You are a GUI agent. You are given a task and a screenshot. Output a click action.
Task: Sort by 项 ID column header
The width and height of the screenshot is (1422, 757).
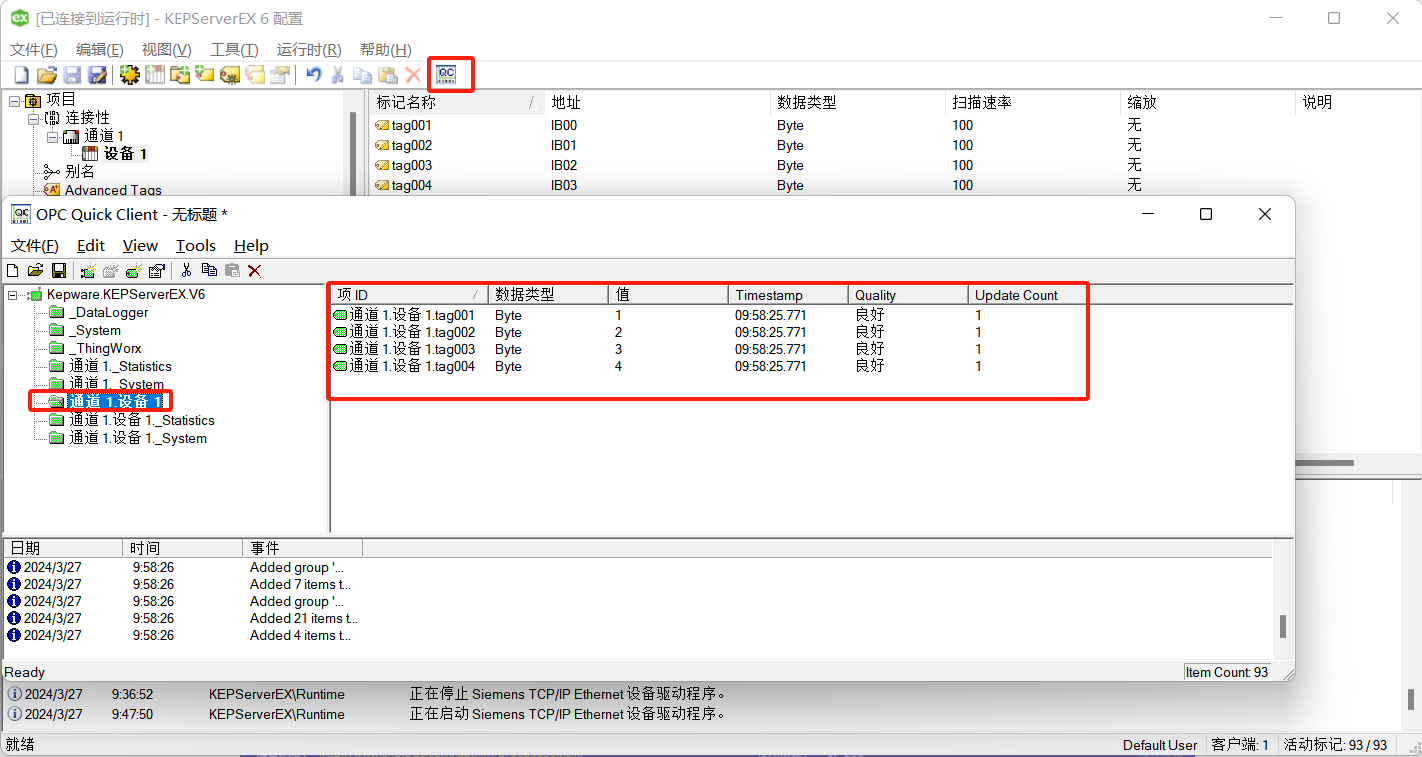coord(409,295)
